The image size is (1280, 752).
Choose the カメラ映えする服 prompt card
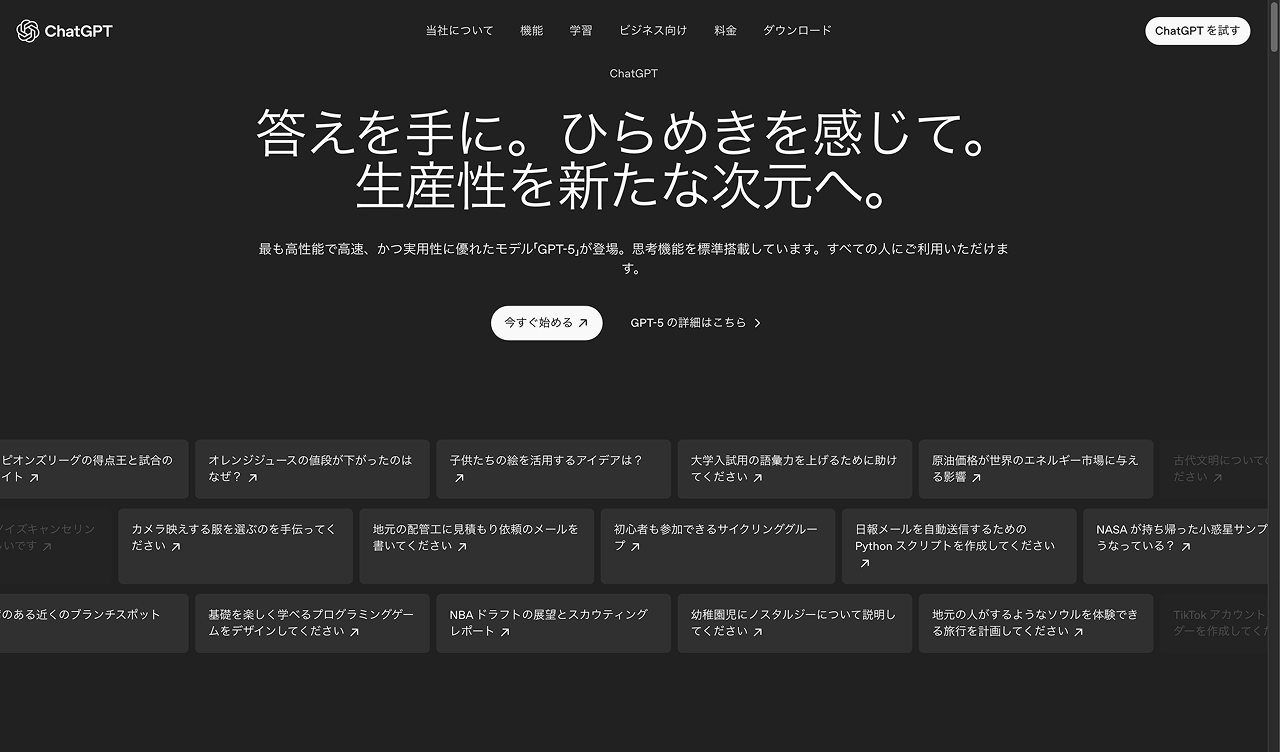click(235, 546)
